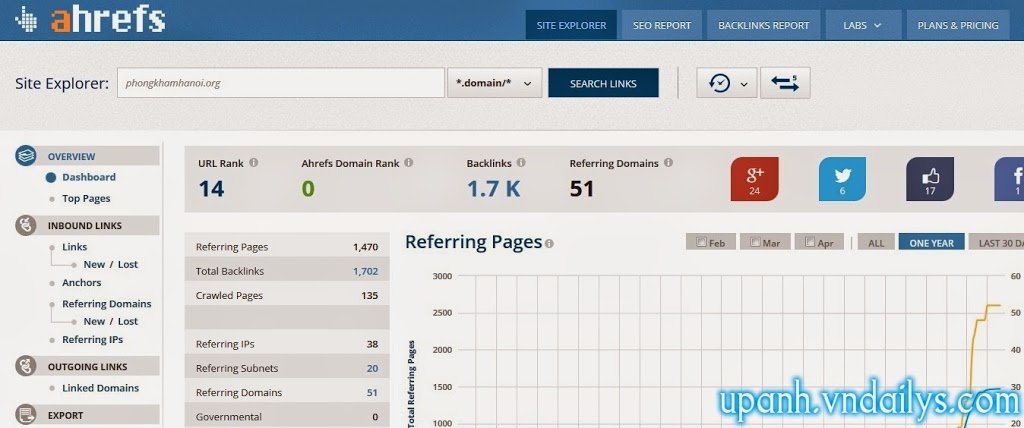Toggle the Feb checkbox

pos(701,242)
